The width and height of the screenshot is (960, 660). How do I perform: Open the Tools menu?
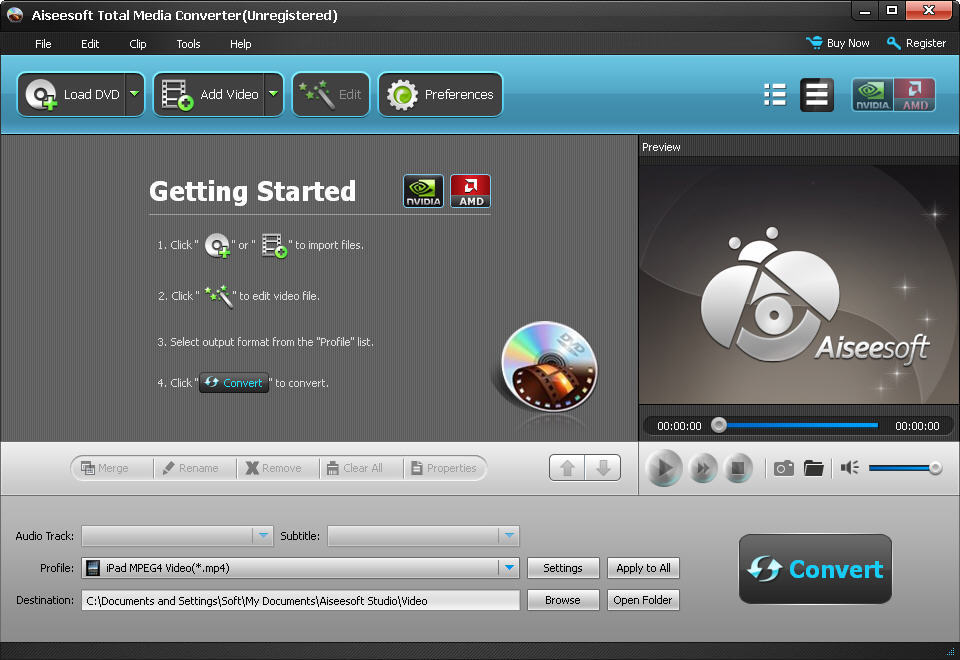click(x=188, y=44)
